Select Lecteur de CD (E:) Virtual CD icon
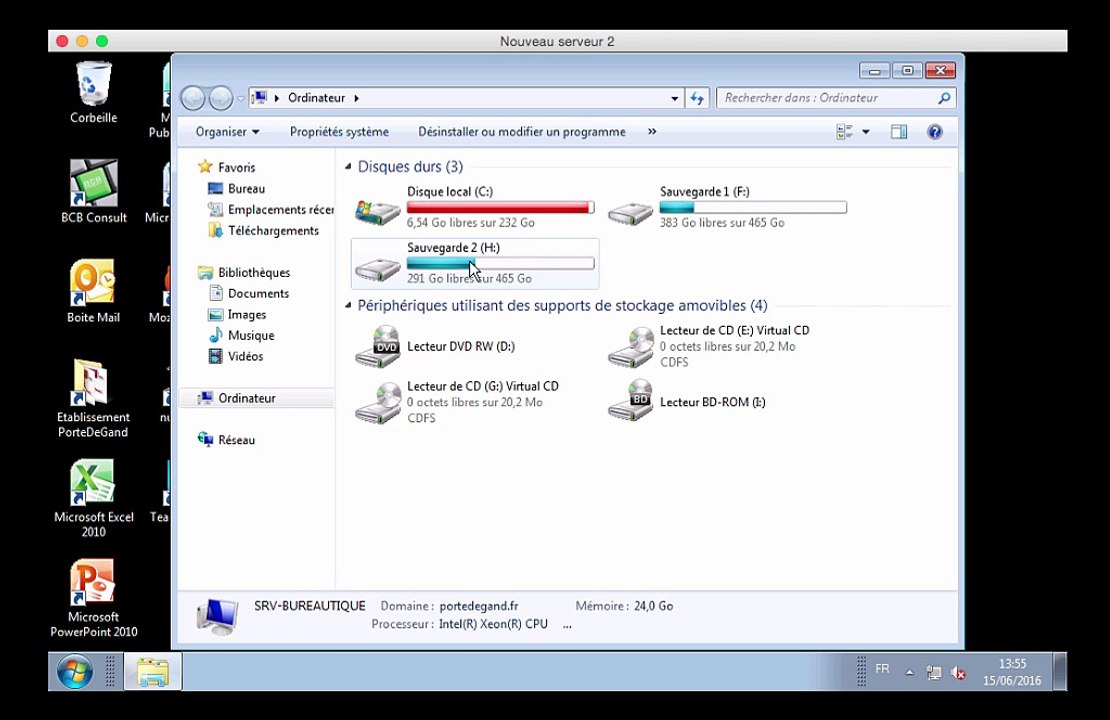1110x720 pixels. [630, 347]
